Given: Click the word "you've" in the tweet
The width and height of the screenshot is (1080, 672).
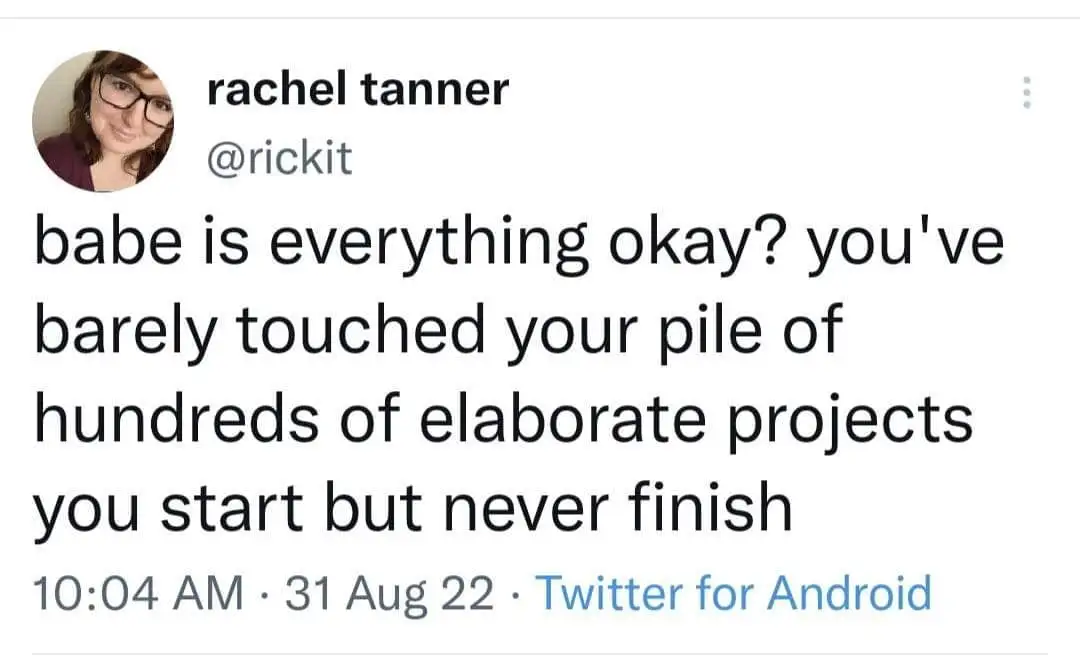Looking at the screenshot, I should click(906, 244).
